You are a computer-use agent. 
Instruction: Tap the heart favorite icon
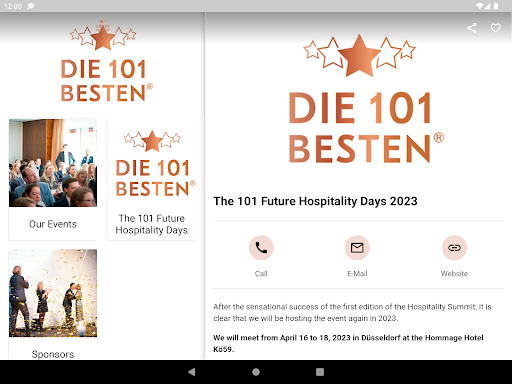pyautogui.click(x=496, y=28)
